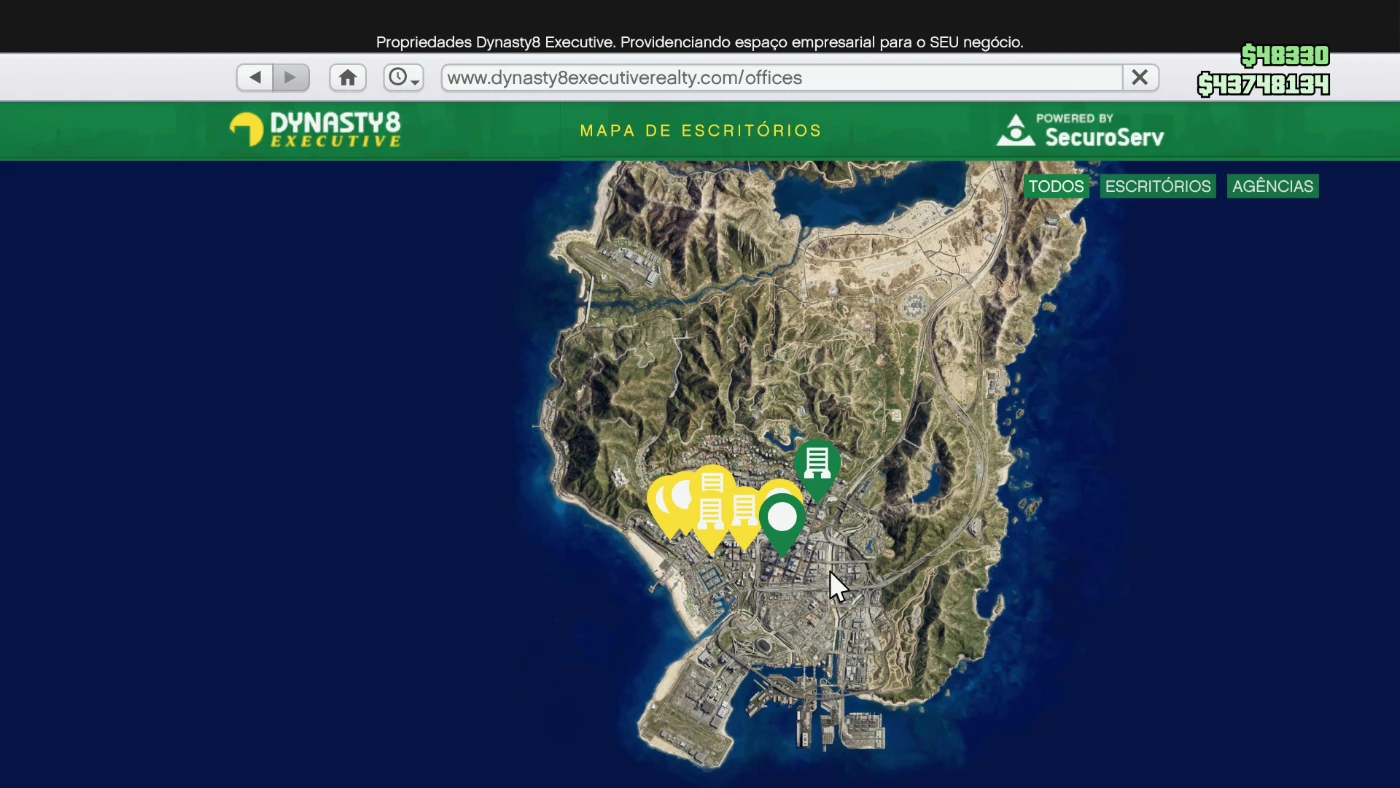The image size is (1400, 788).
Task: Open the browser history clock dropdown
Action: point(404,78)
